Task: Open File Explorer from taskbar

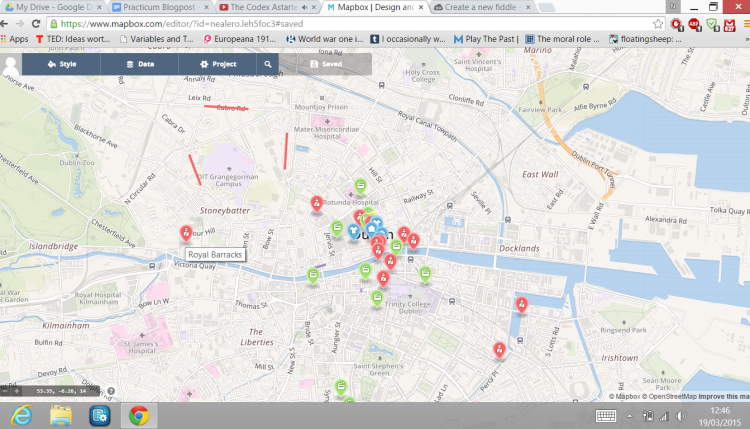Action: [61, 416]
